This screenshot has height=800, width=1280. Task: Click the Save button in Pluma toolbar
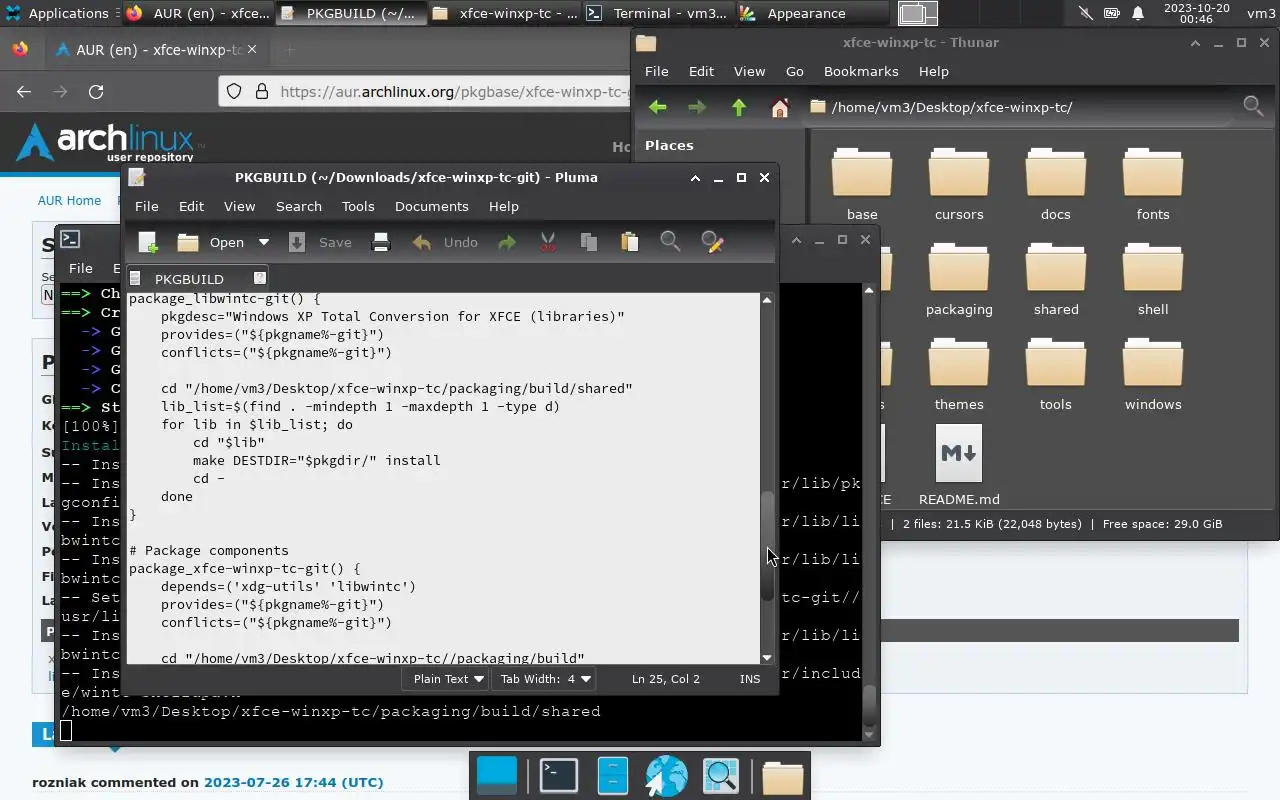[x=320, y=242]
